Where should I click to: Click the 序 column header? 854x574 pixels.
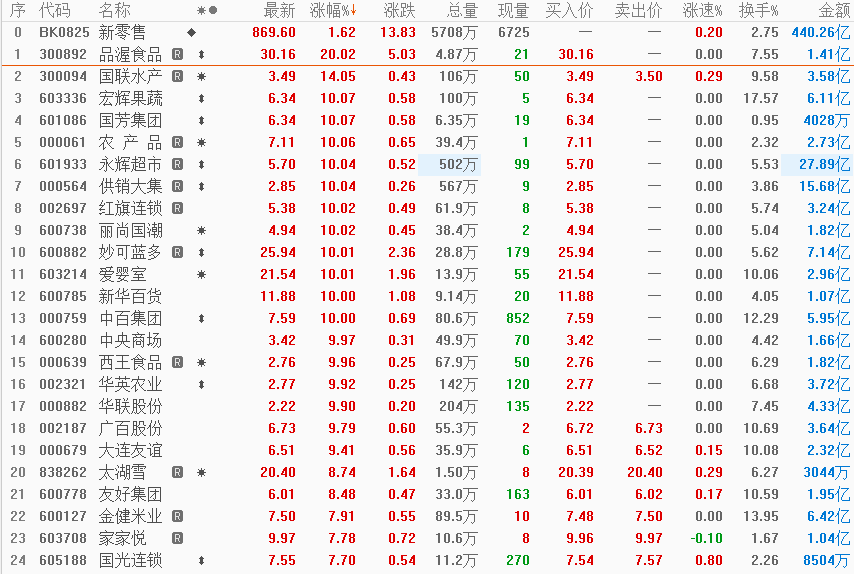[x=17, y=10]
